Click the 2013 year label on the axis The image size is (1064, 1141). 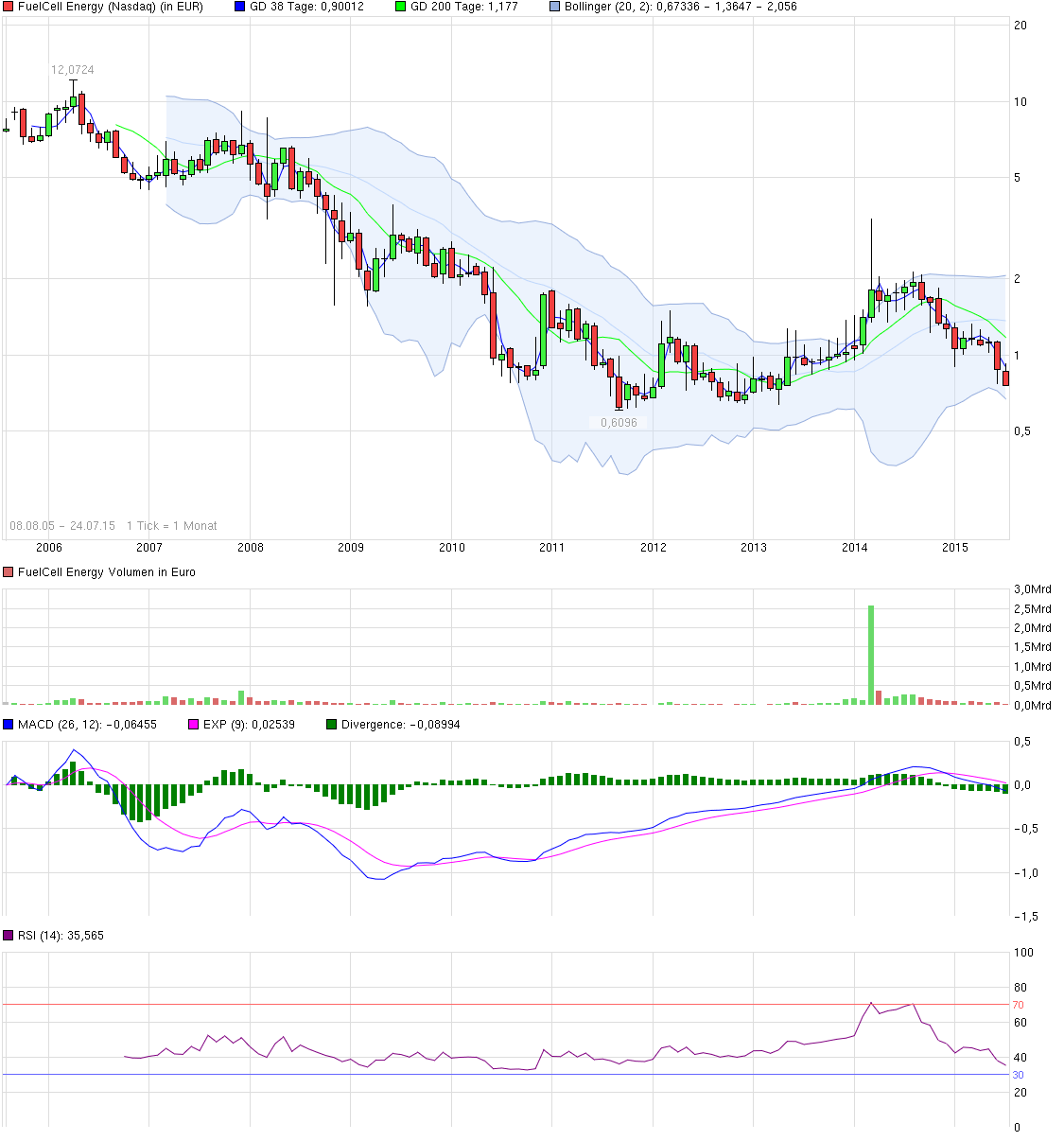[754, 548]
